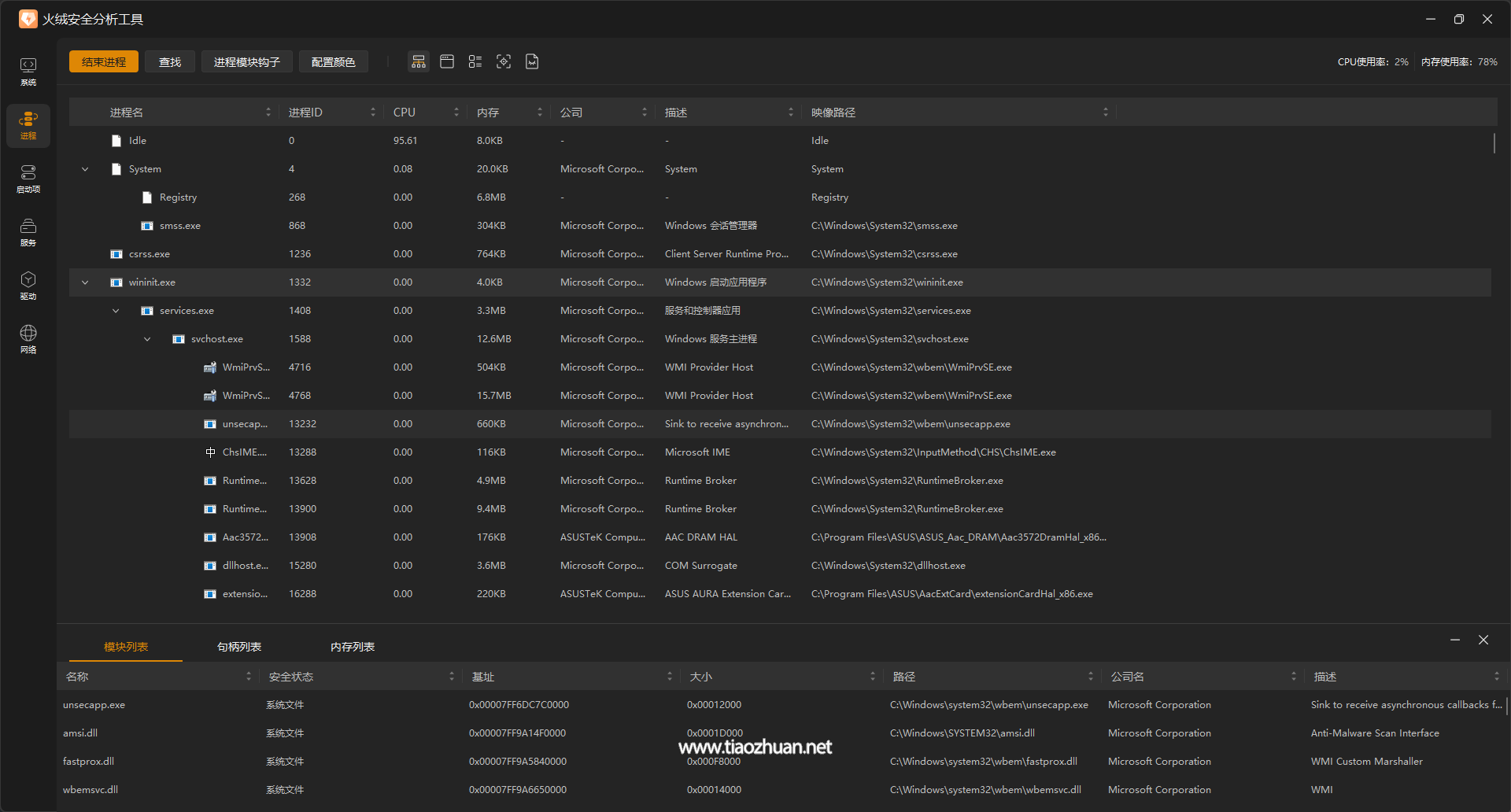
Task: Click the csrss.exe process icon
Action: pos(116,254)
